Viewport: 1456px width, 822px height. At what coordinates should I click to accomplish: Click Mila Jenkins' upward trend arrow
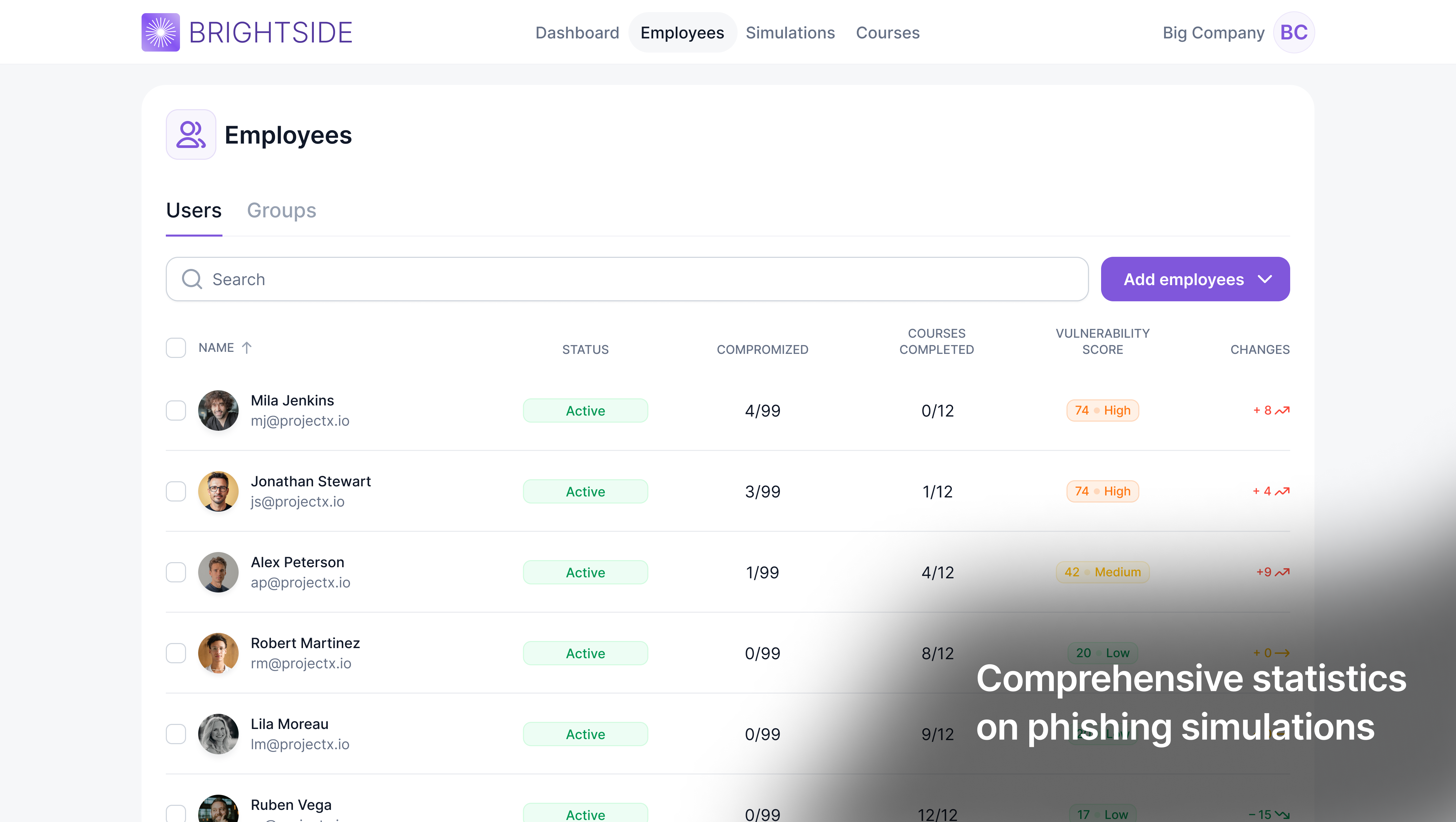pyautogui.click(x=1282, y=410)
